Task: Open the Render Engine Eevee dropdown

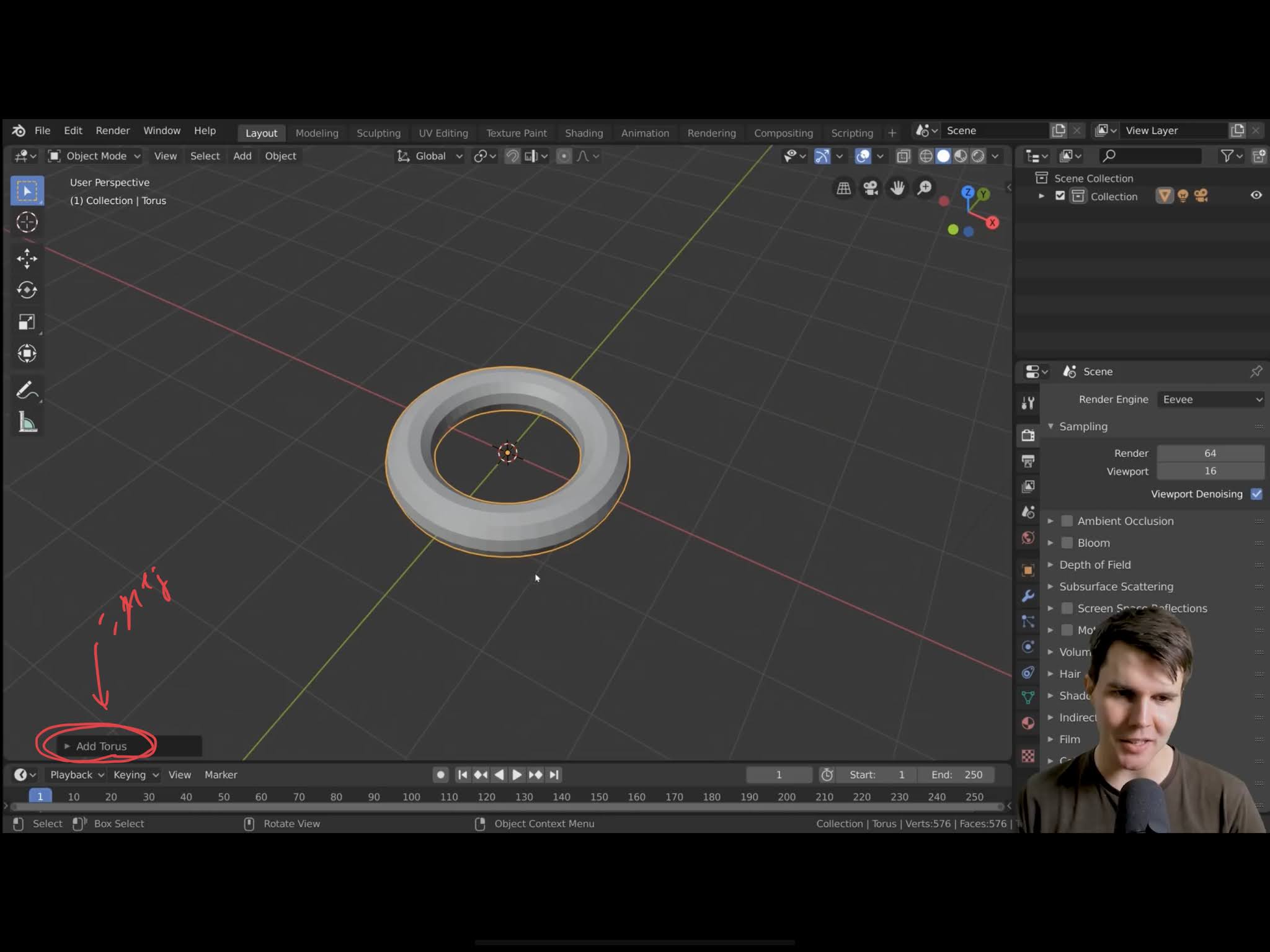Action: click(x=1212, y=399)
